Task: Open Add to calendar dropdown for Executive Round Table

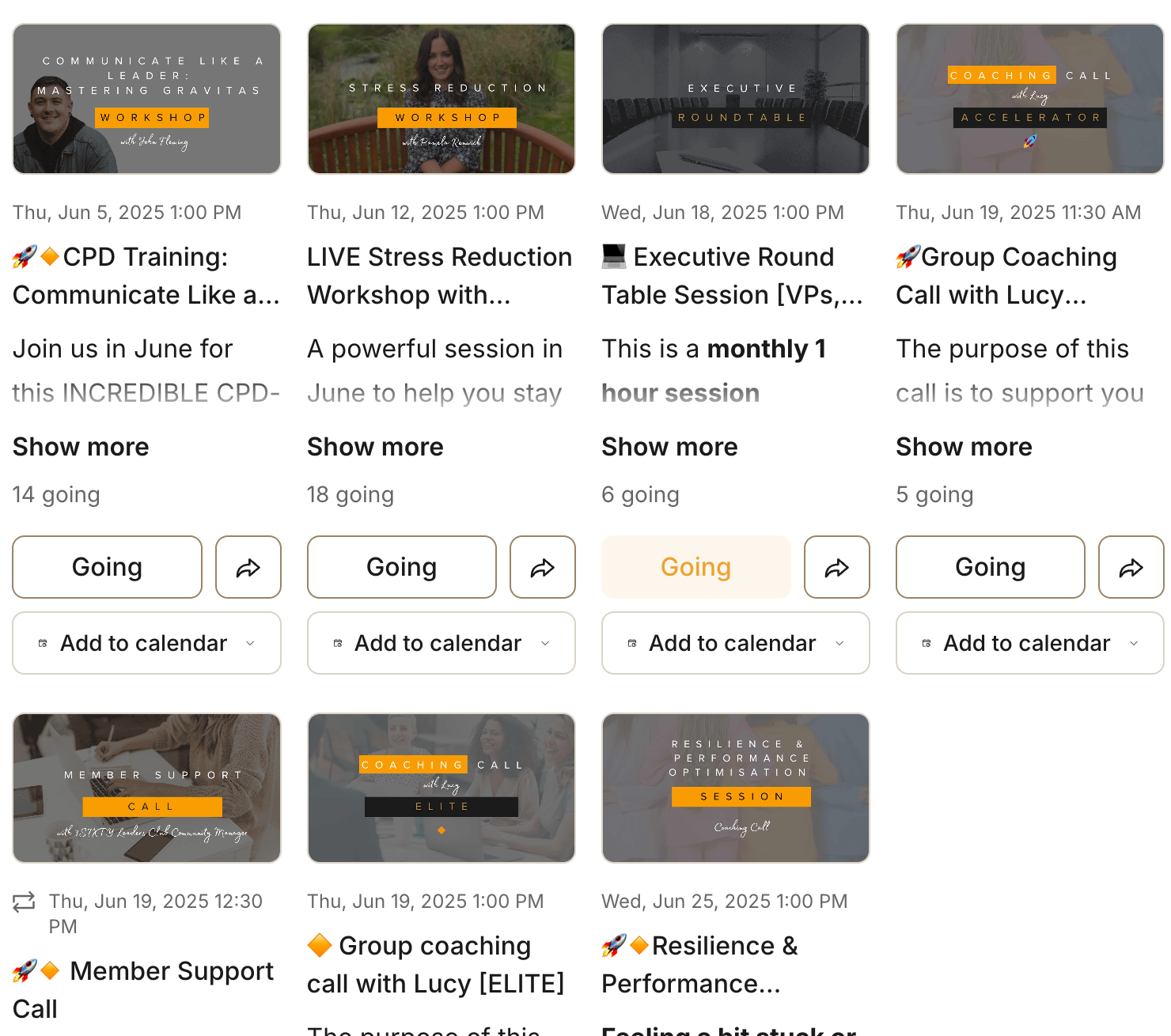Action: pyautogui.click(x=736, y=643)
